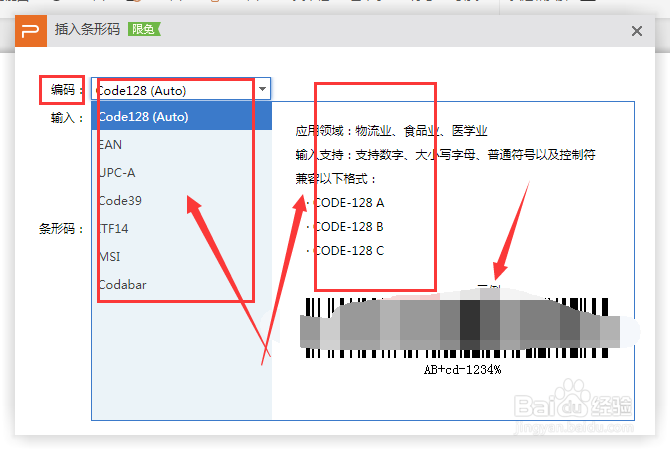670x450 pixels.
Task: Click the 编码 label
Action: coord(67,90)
